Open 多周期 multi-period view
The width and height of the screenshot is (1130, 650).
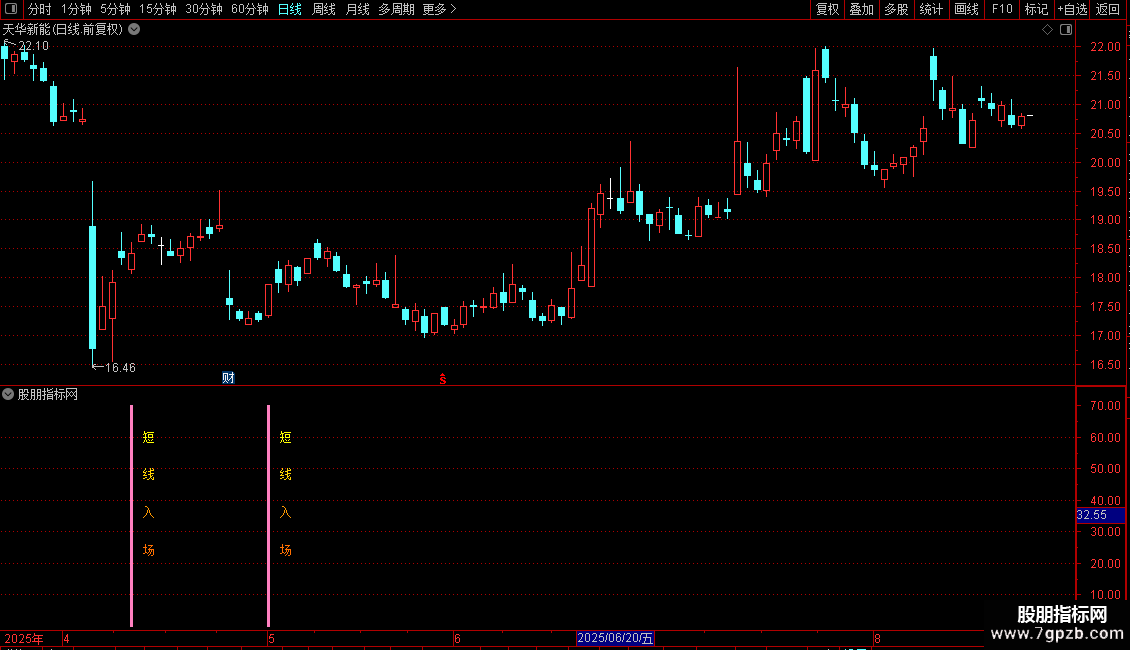[x=396, y=9]
